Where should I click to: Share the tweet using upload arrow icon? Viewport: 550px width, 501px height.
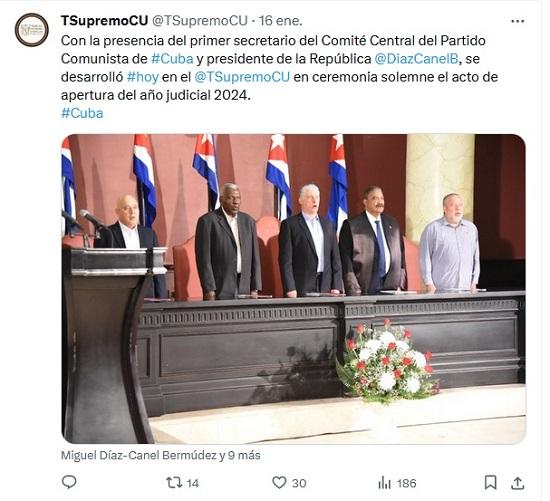click(x=517, y=482)
